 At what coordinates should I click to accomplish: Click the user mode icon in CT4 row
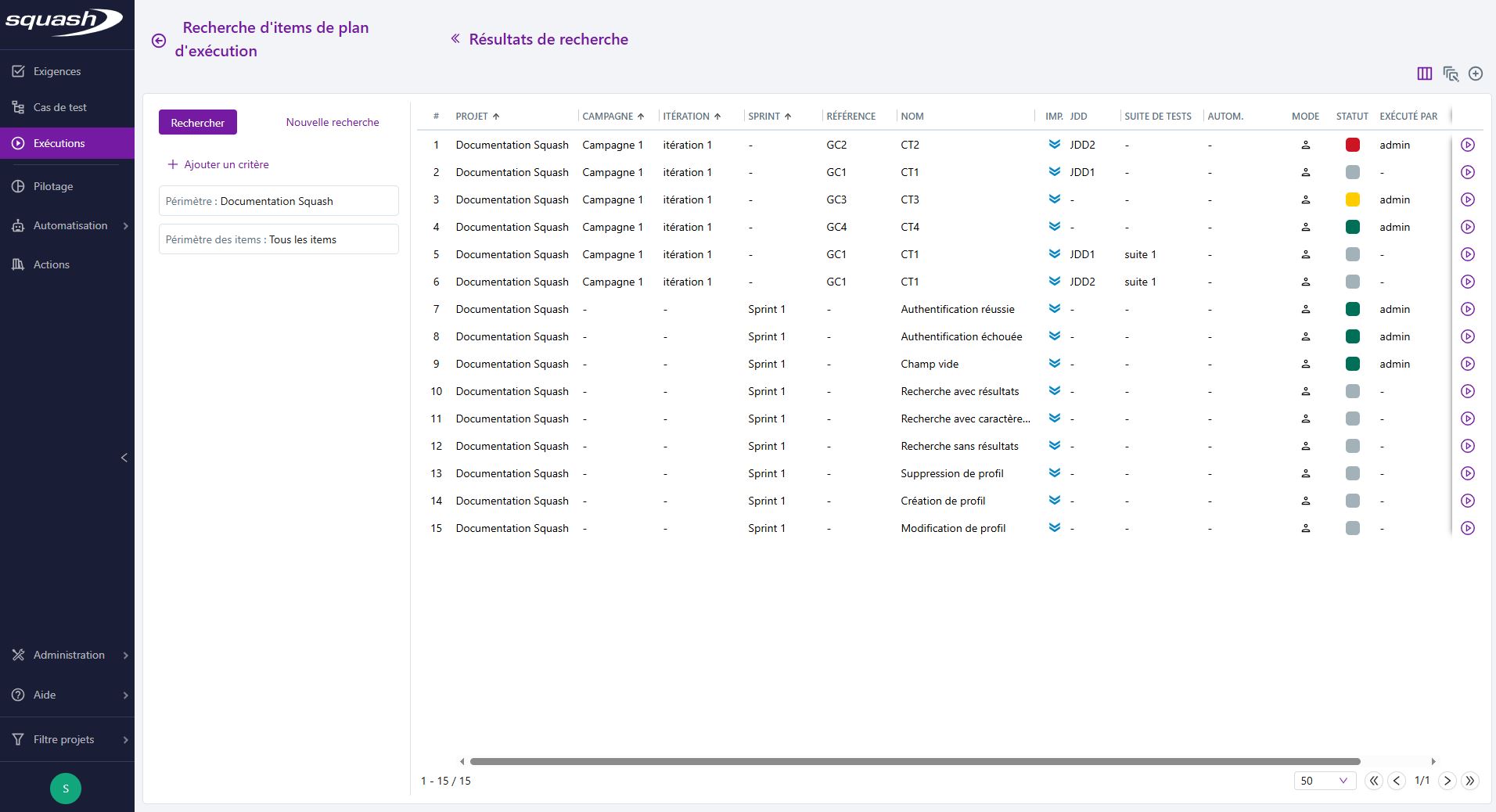pos(1305,227)
